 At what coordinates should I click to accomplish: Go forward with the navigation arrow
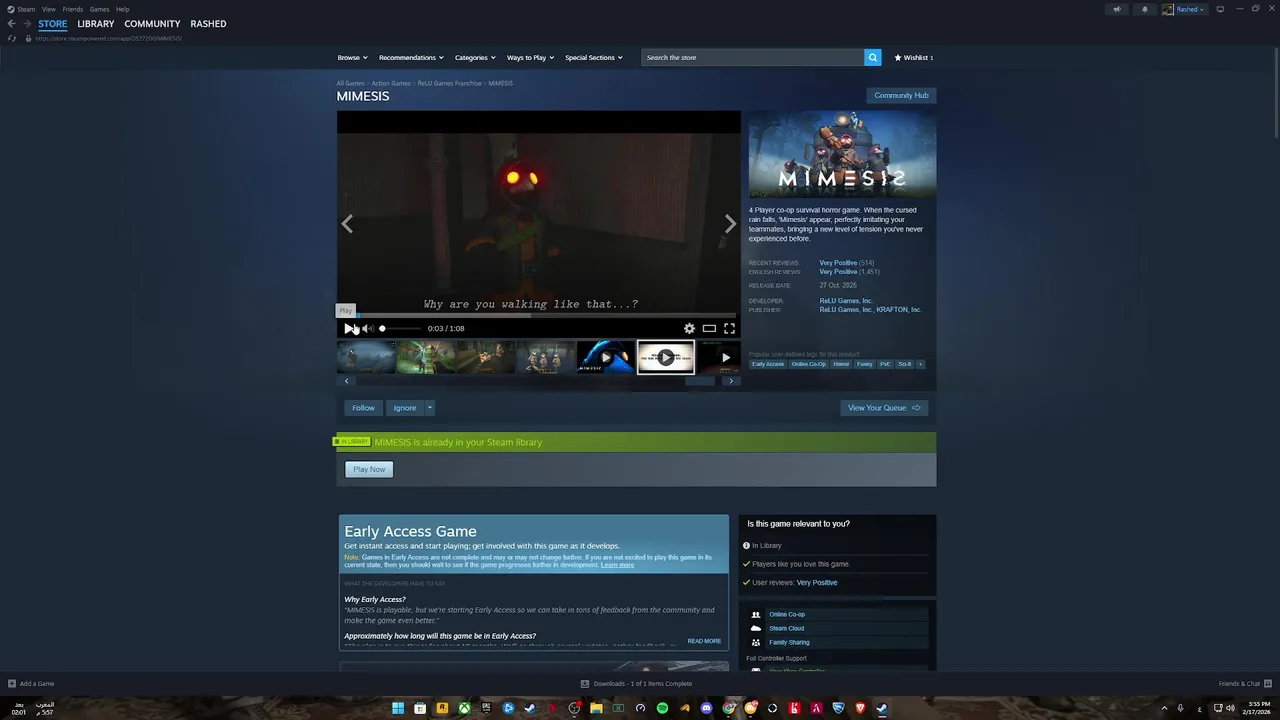tap(27, 24)
